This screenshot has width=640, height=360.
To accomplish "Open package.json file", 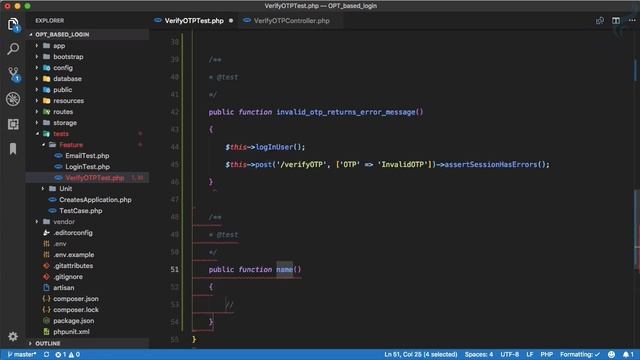I will [73, 321].
